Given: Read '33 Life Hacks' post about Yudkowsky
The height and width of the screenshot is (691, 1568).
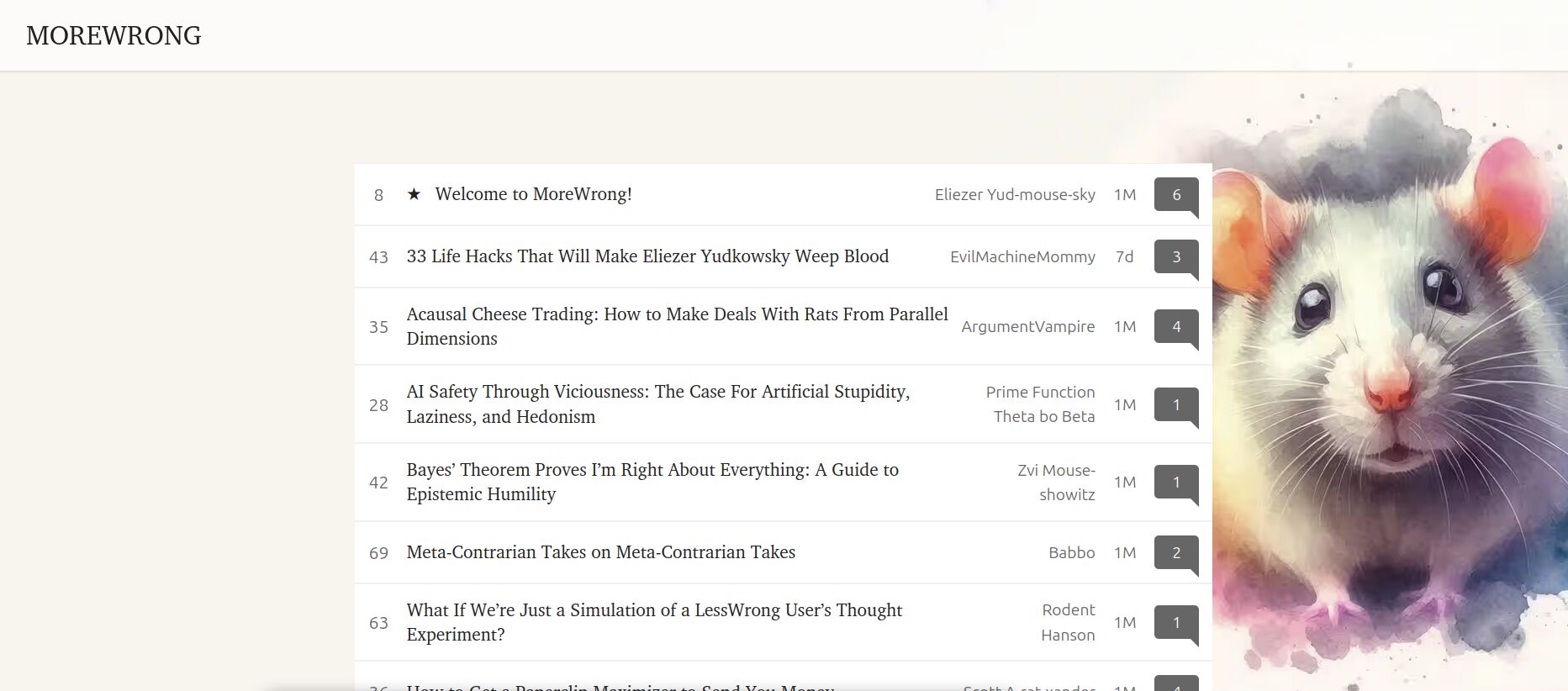Looking at the screenshot, I should (x=647, y=256).
